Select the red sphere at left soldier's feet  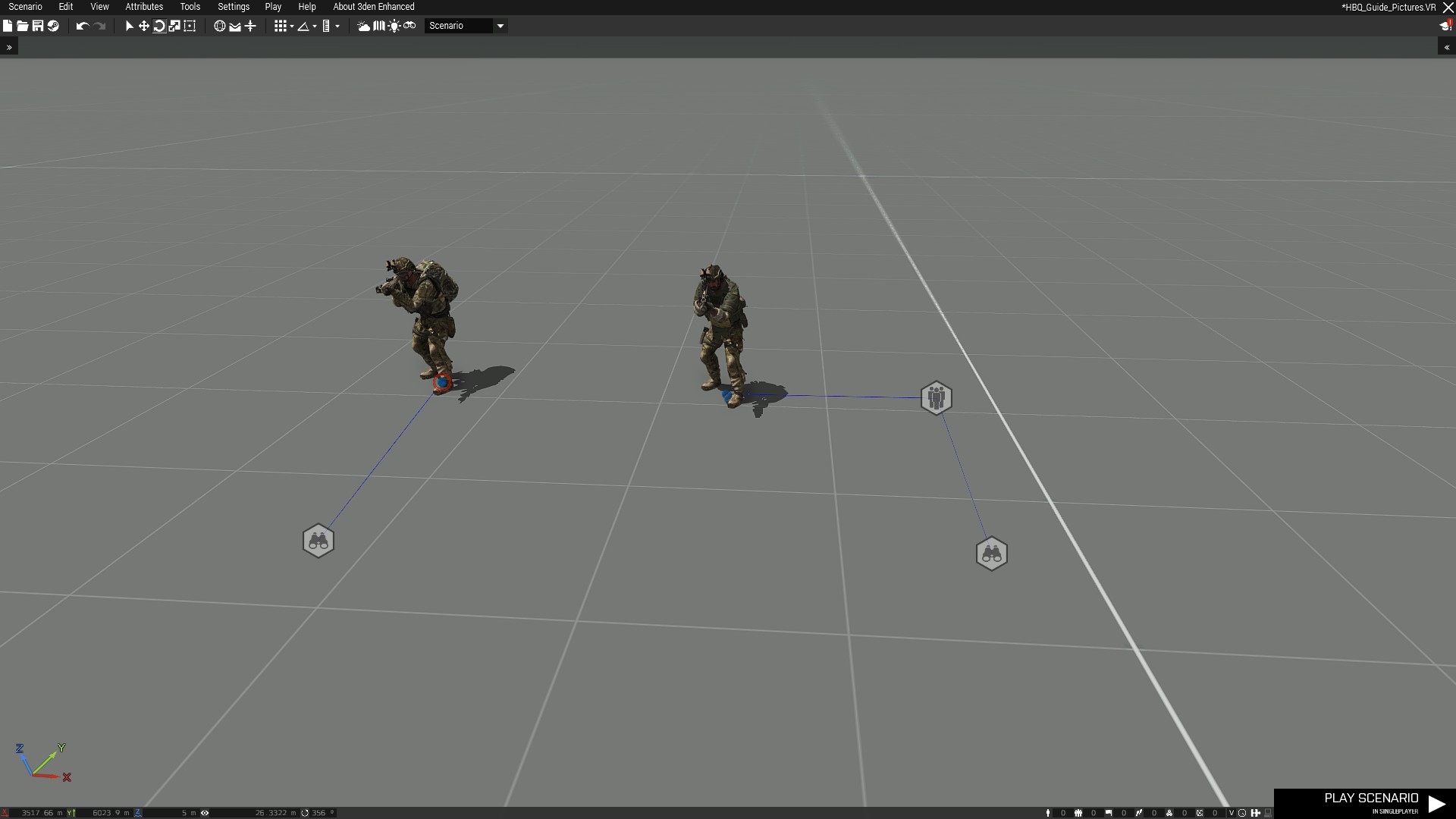click(442, 383)
